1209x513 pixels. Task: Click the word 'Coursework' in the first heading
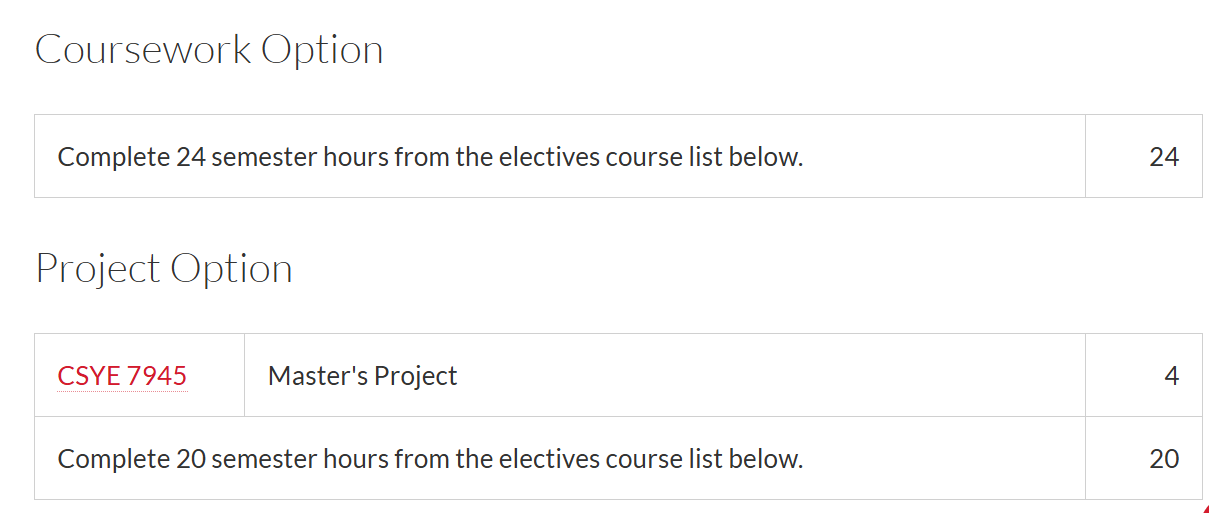click(x=143, y=50)
